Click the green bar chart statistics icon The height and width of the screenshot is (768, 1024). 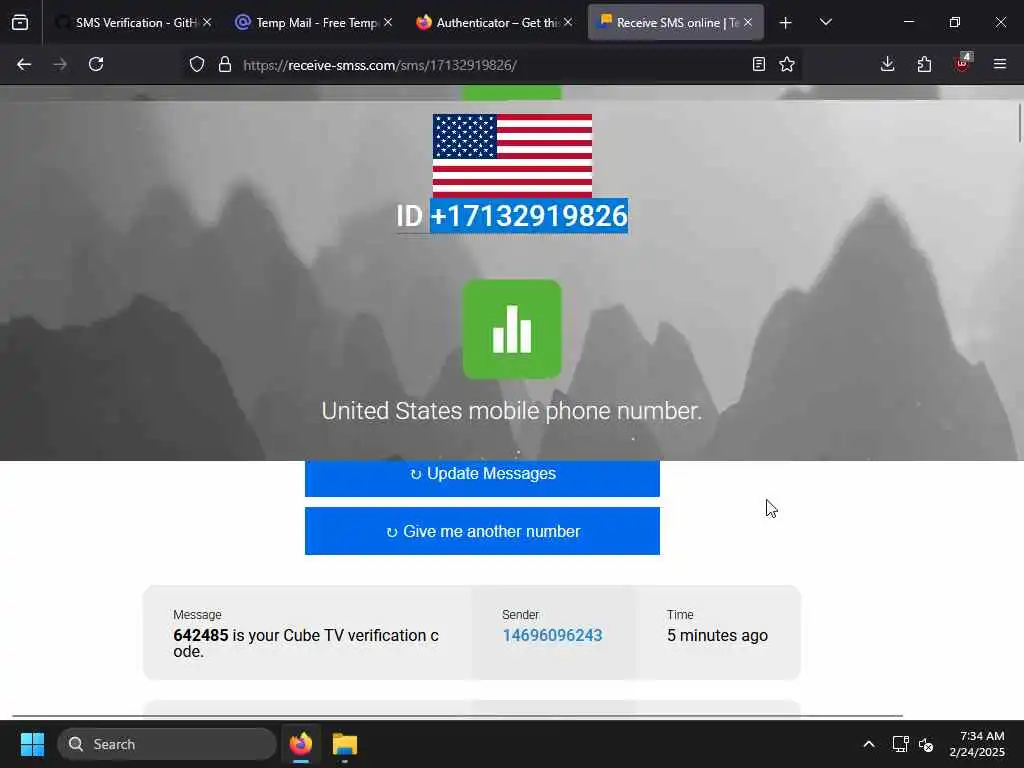(x=512, y=329)
